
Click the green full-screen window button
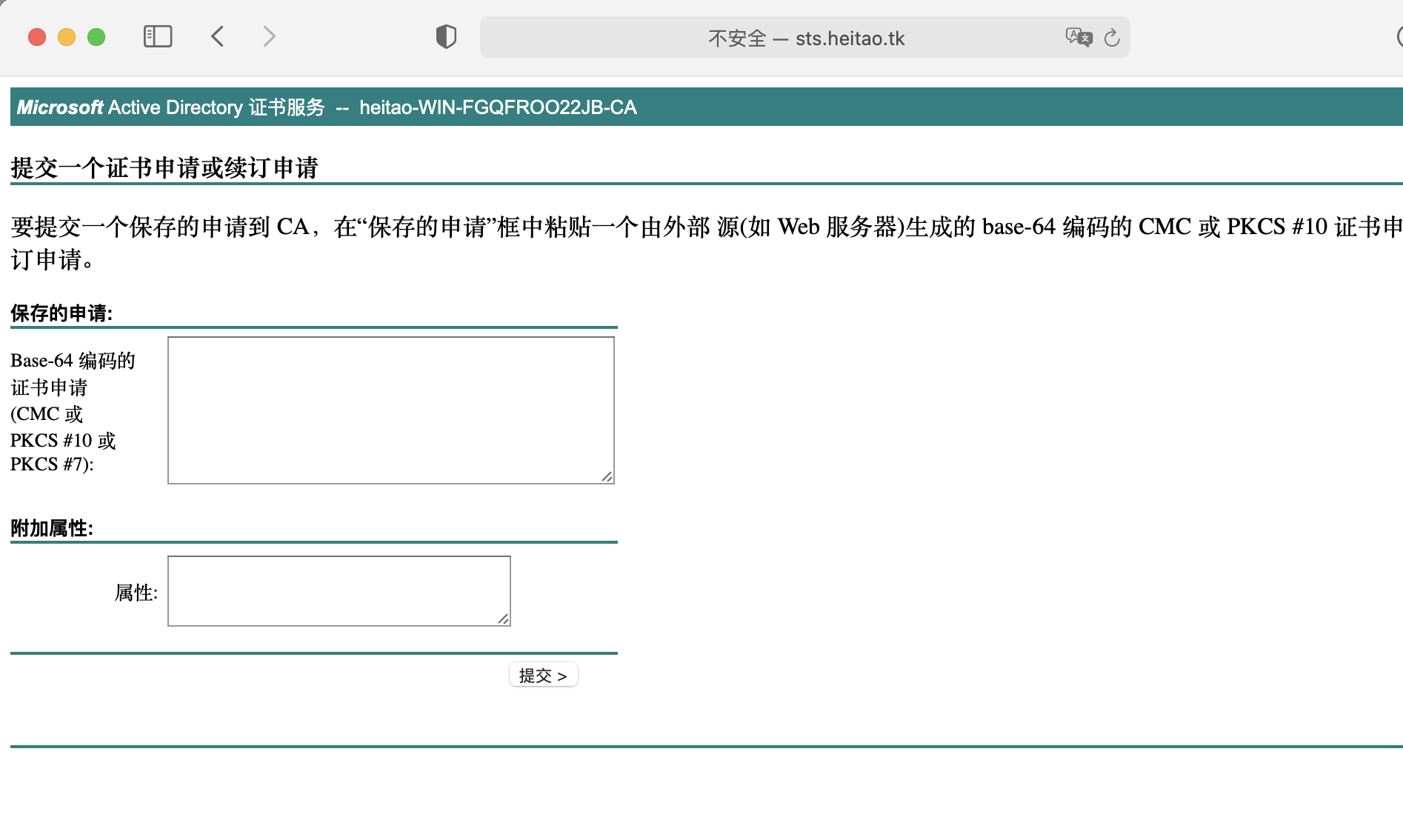pos(96,37)
